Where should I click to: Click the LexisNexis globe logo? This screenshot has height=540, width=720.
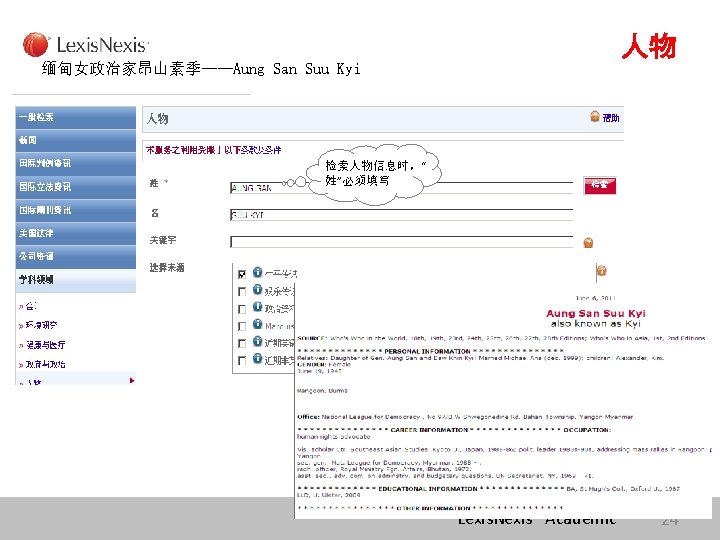35,45
